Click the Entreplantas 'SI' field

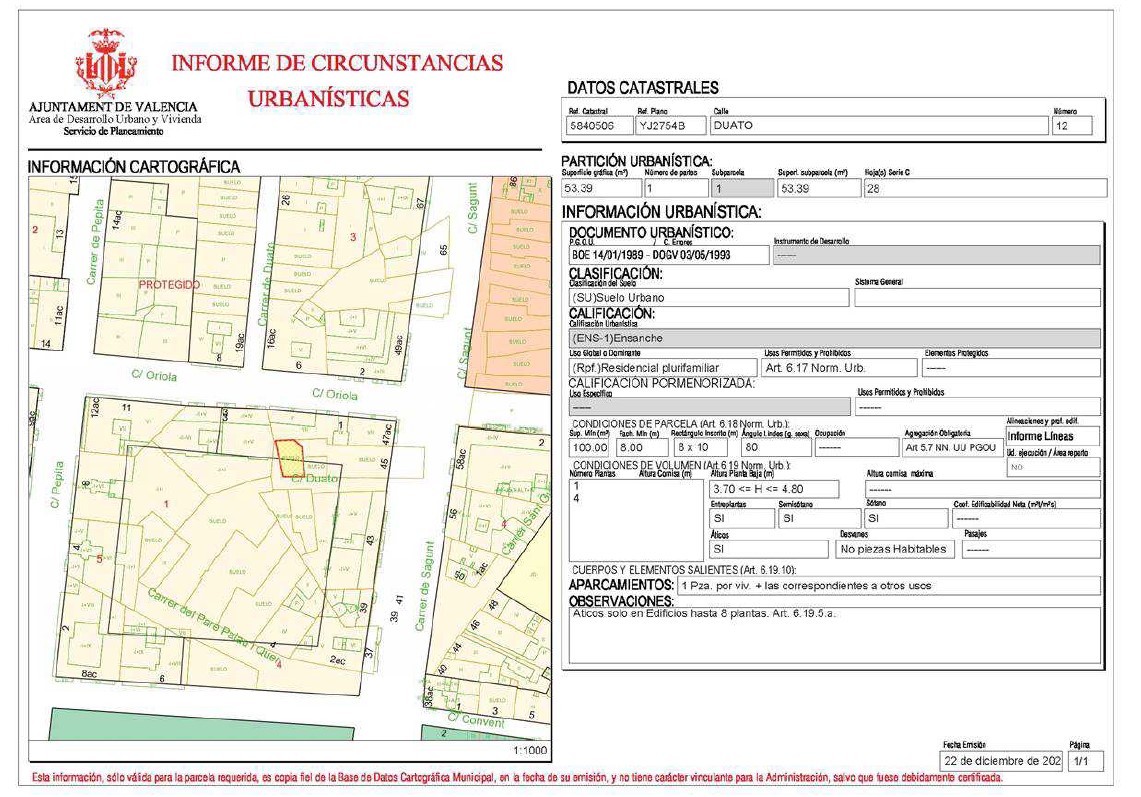[742, 518]
